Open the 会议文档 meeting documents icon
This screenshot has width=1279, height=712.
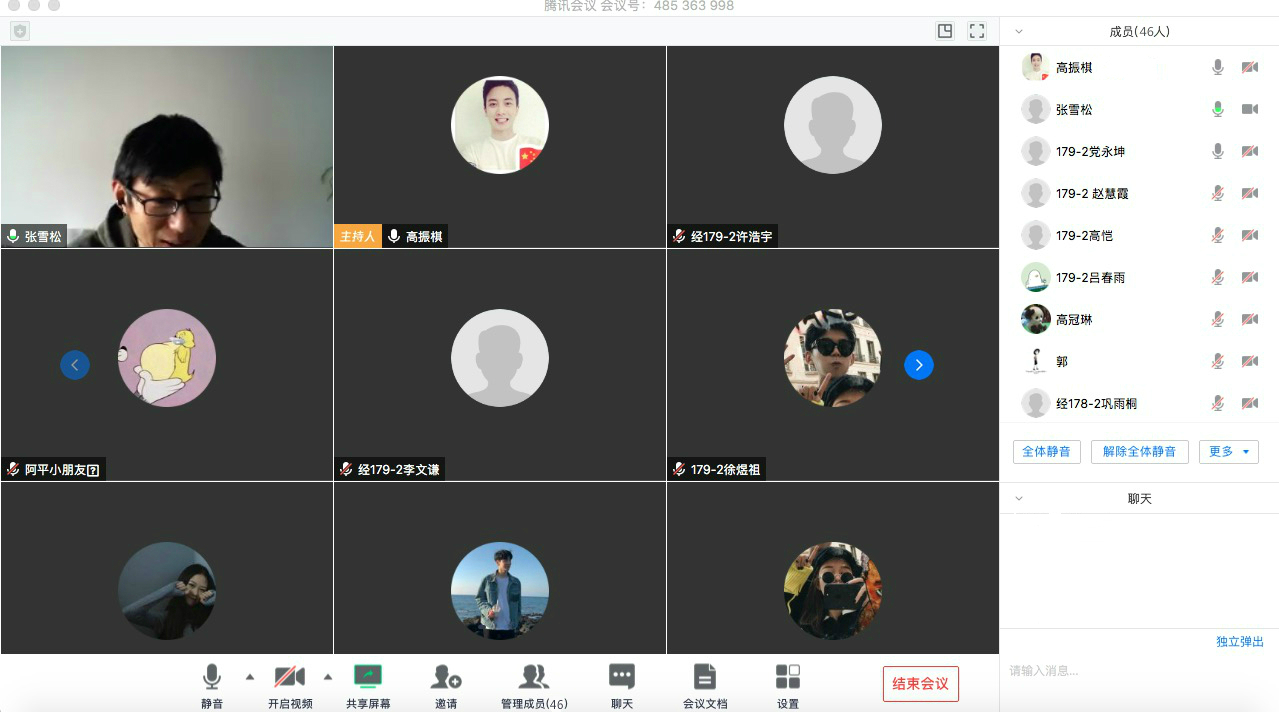[x=705, y=678]
